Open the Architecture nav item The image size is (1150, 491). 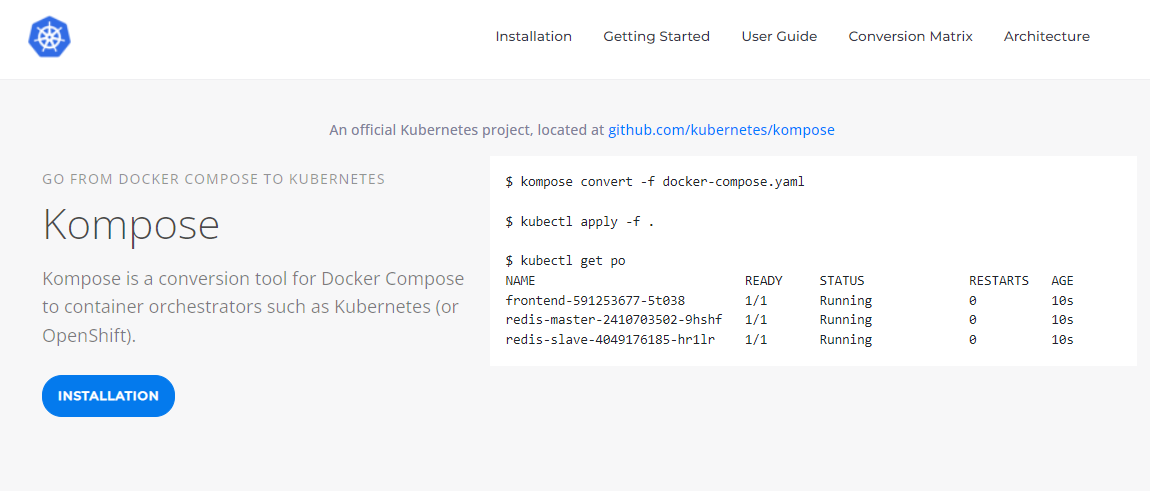[1046, 36]
